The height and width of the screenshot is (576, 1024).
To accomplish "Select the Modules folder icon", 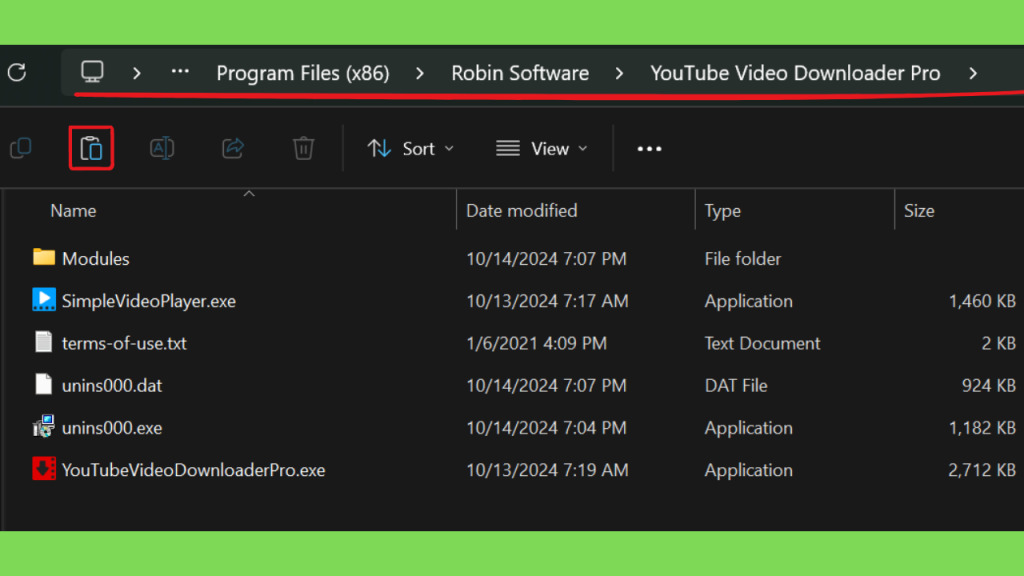I will click(x=44, y=257).
